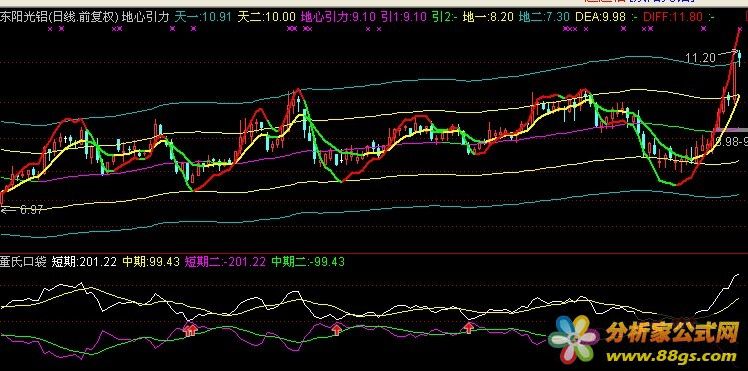
Task: Click the 地二:7.30 value label
Action: 544,18
